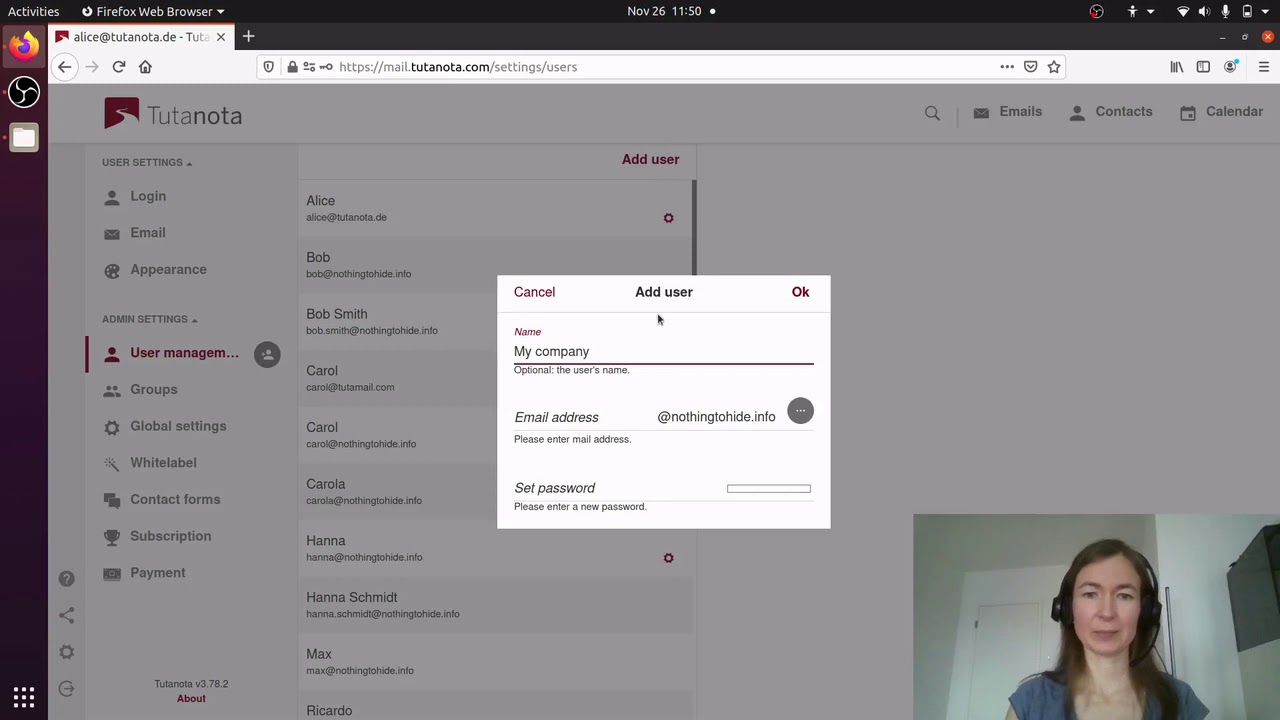The image size is (1280, 720).
Task: Select user Bob Smith
Action: point(494,321)
